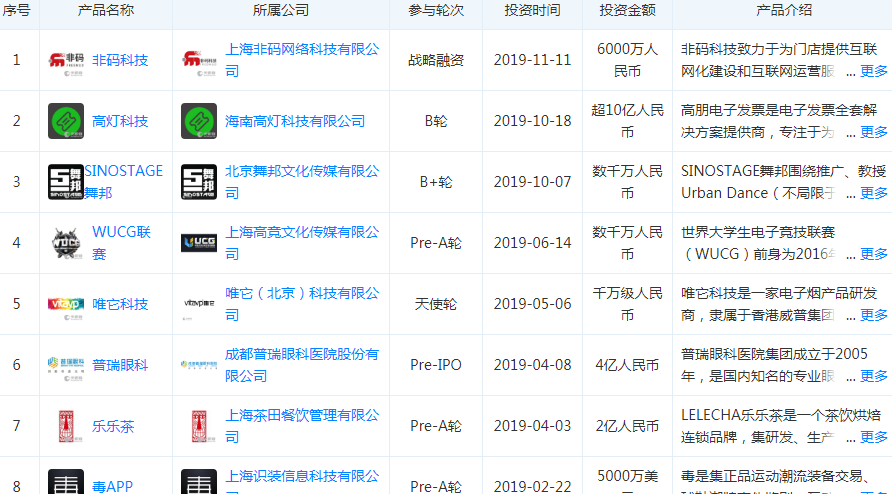Click the 战略融资 round cell
Screen dimensions: 892x494
pos(436,60)
